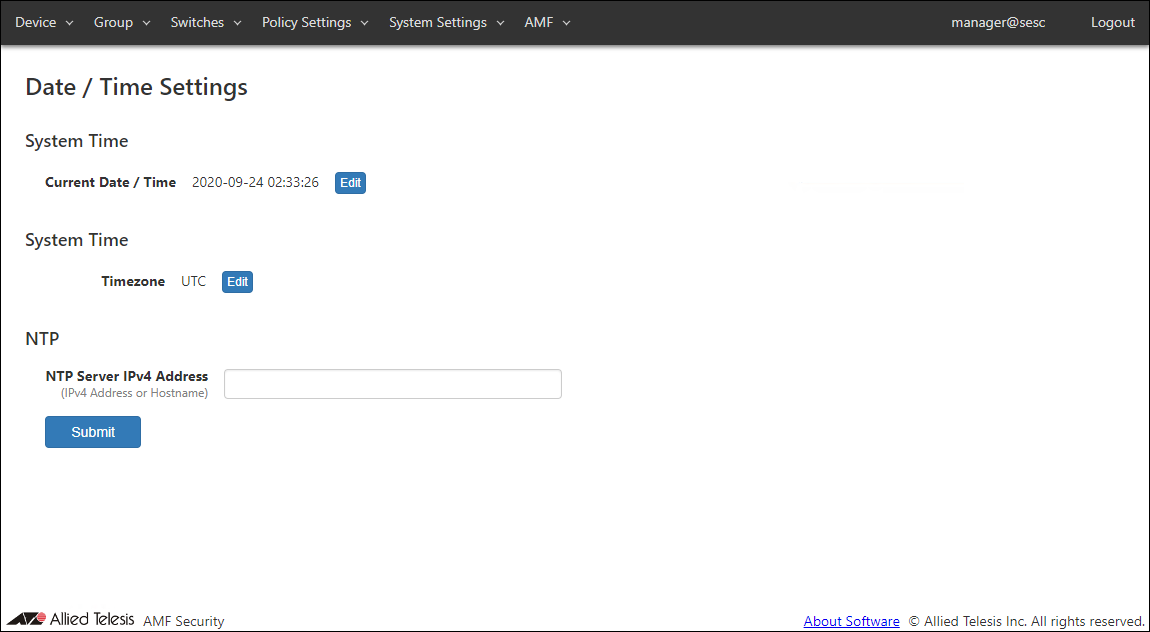Expand the Policy Settings menu
This screenshot has width=1150, height=632.
315,22
